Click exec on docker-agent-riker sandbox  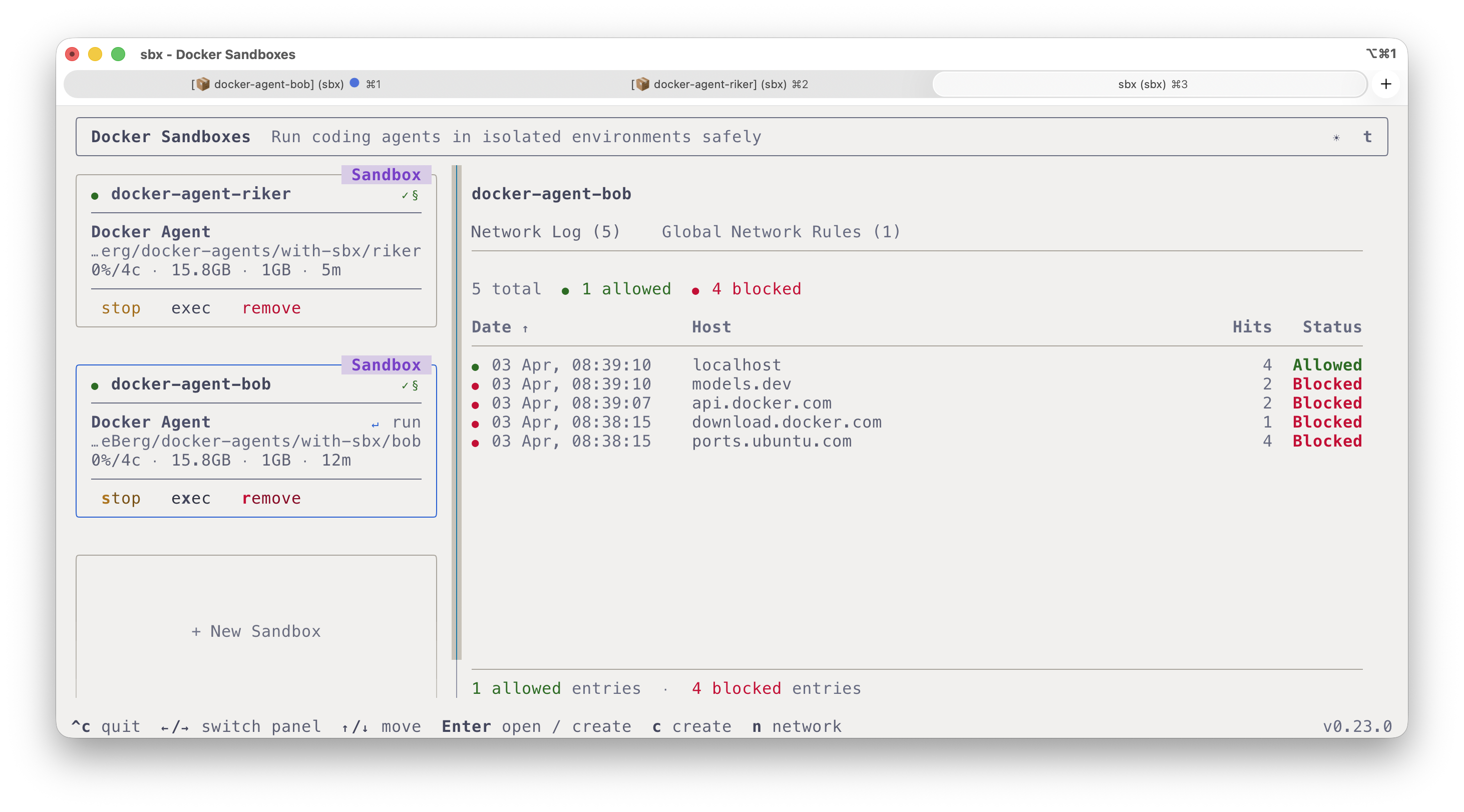tap(190, 308)
